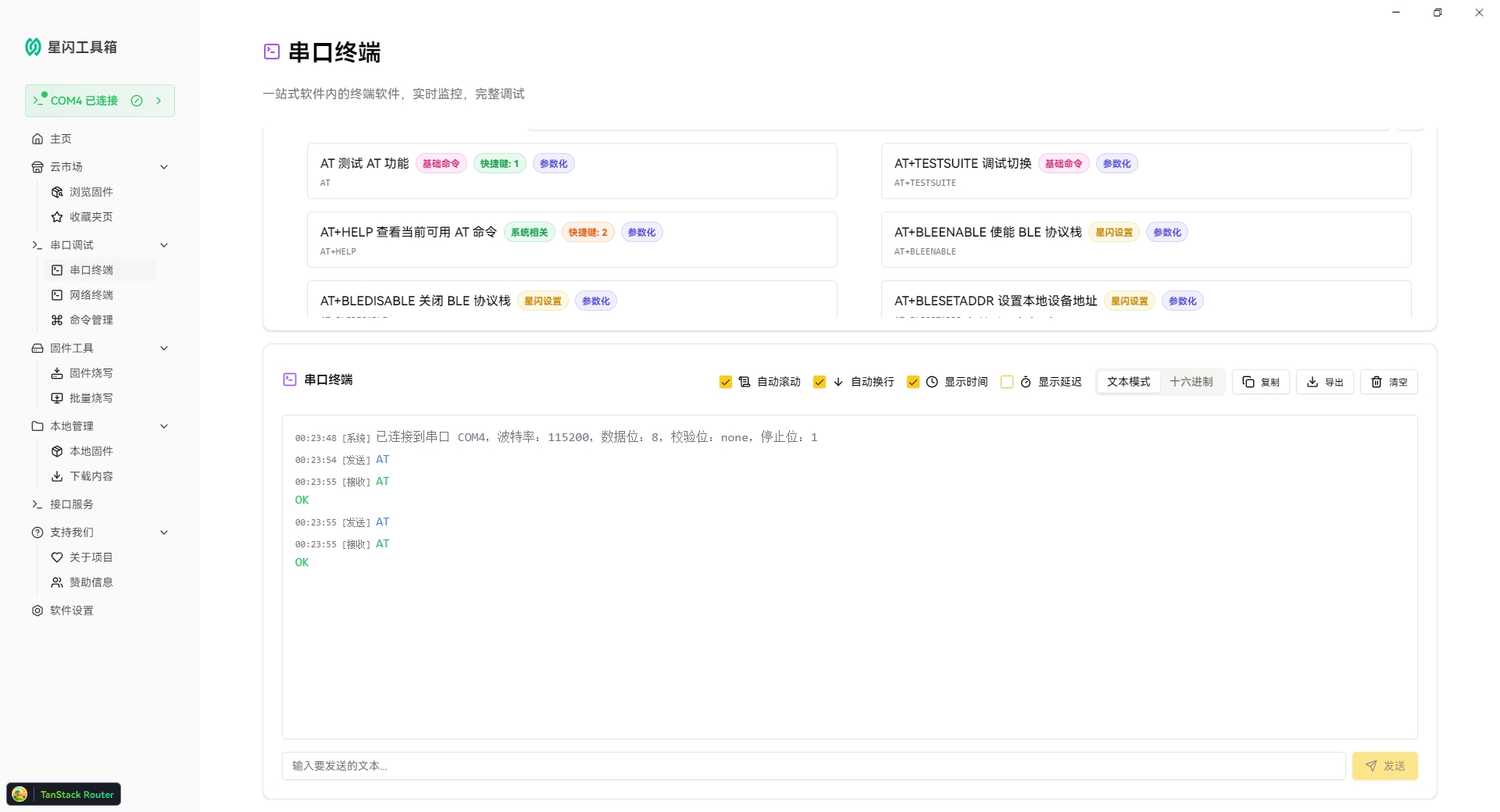Open the COM4 connection arrow chevron

(x=159, y=101)
